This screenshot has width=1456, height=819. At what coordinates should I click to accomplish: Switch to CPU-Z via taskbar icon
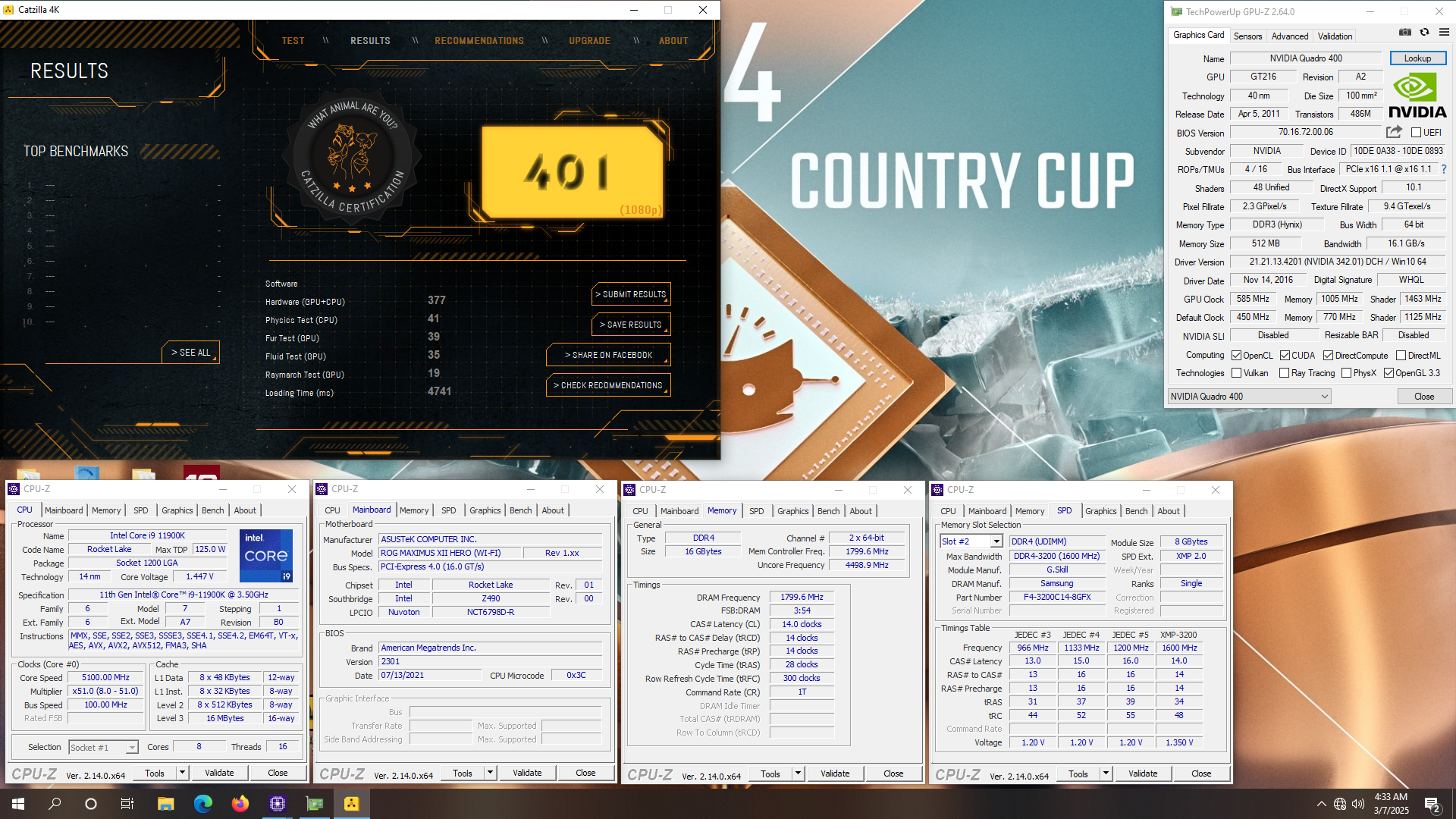coord(278,804)
